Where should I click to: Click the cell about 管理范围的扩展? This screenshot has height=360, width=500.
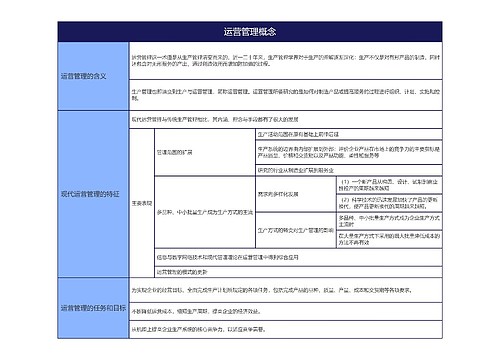tap(205, 152)
